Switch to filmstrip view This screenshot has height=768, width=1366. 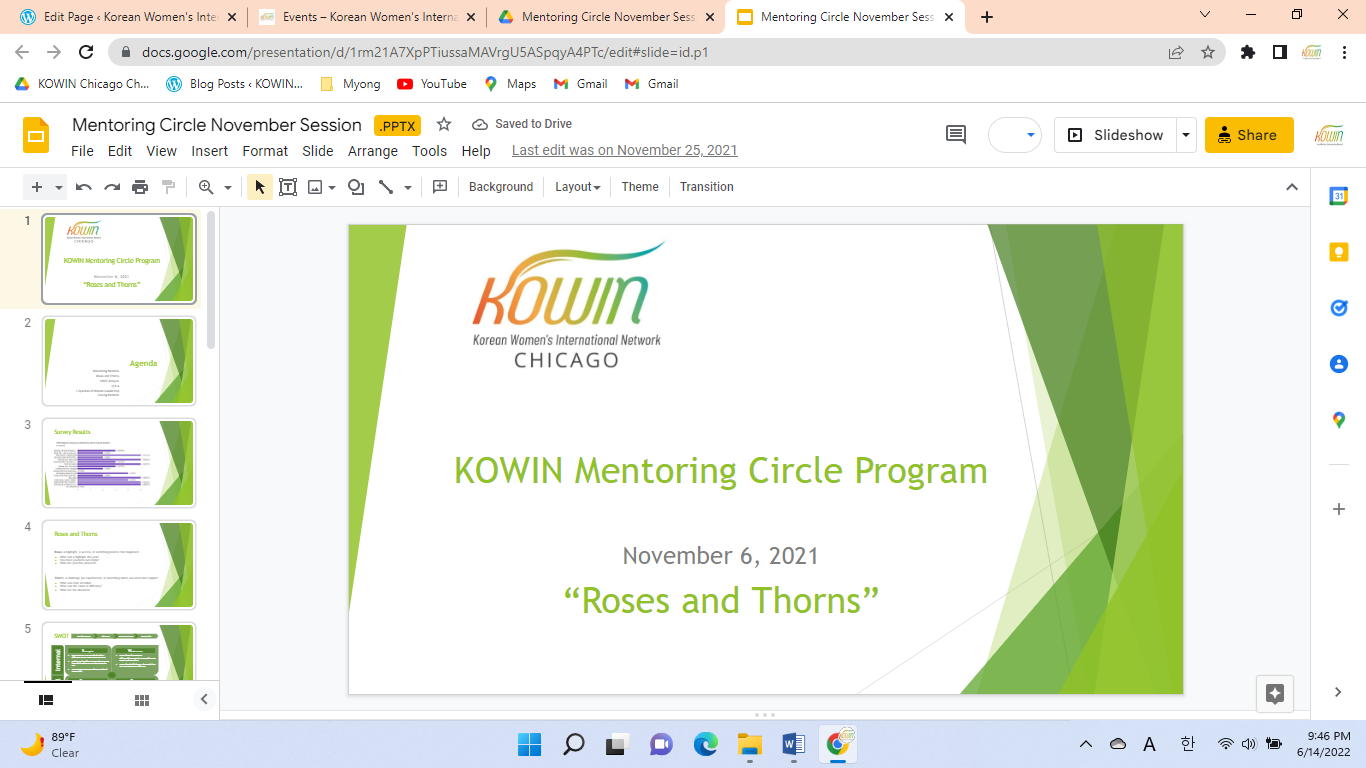click(46, 700)
